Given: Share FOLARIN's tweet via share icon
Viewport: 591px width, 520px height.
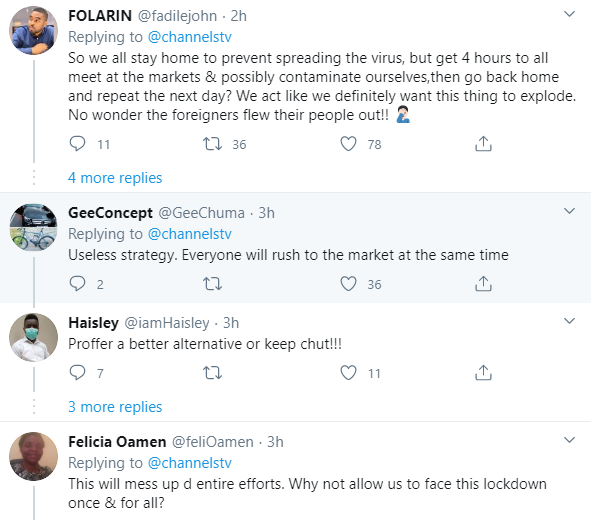Looking at the screenshot, I should [x=483, y=144].
